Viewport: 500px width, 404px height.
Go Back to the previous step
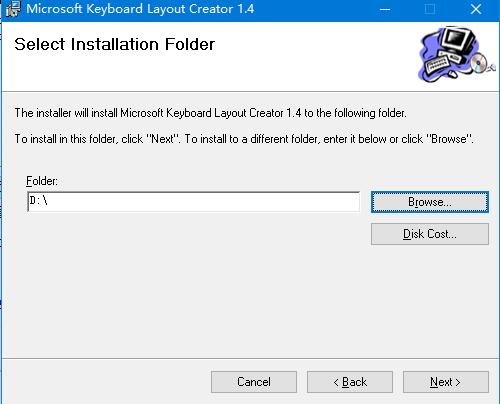pos(350,382)
